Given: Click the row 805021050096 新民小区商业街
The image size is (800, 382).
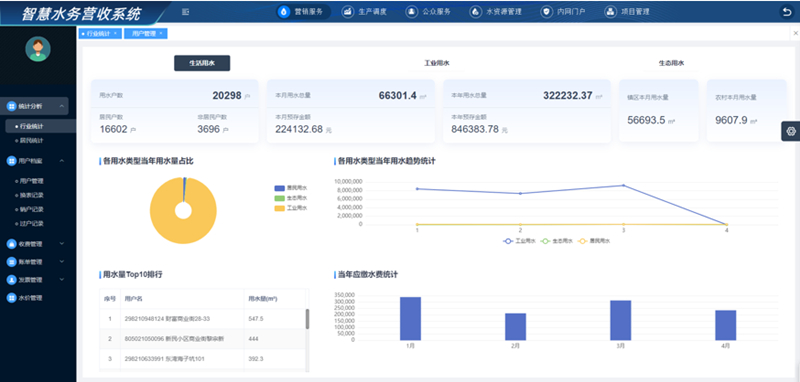Looking at the screenshot, I should pos(203,339).
